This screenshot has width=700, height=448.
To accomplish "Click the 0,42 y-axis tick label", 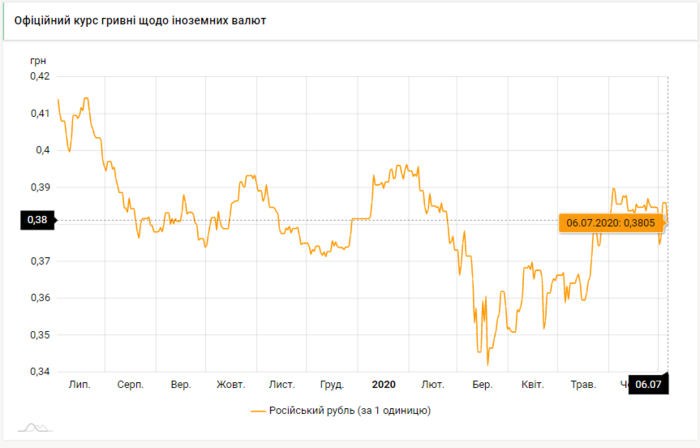I will (39, 76).
